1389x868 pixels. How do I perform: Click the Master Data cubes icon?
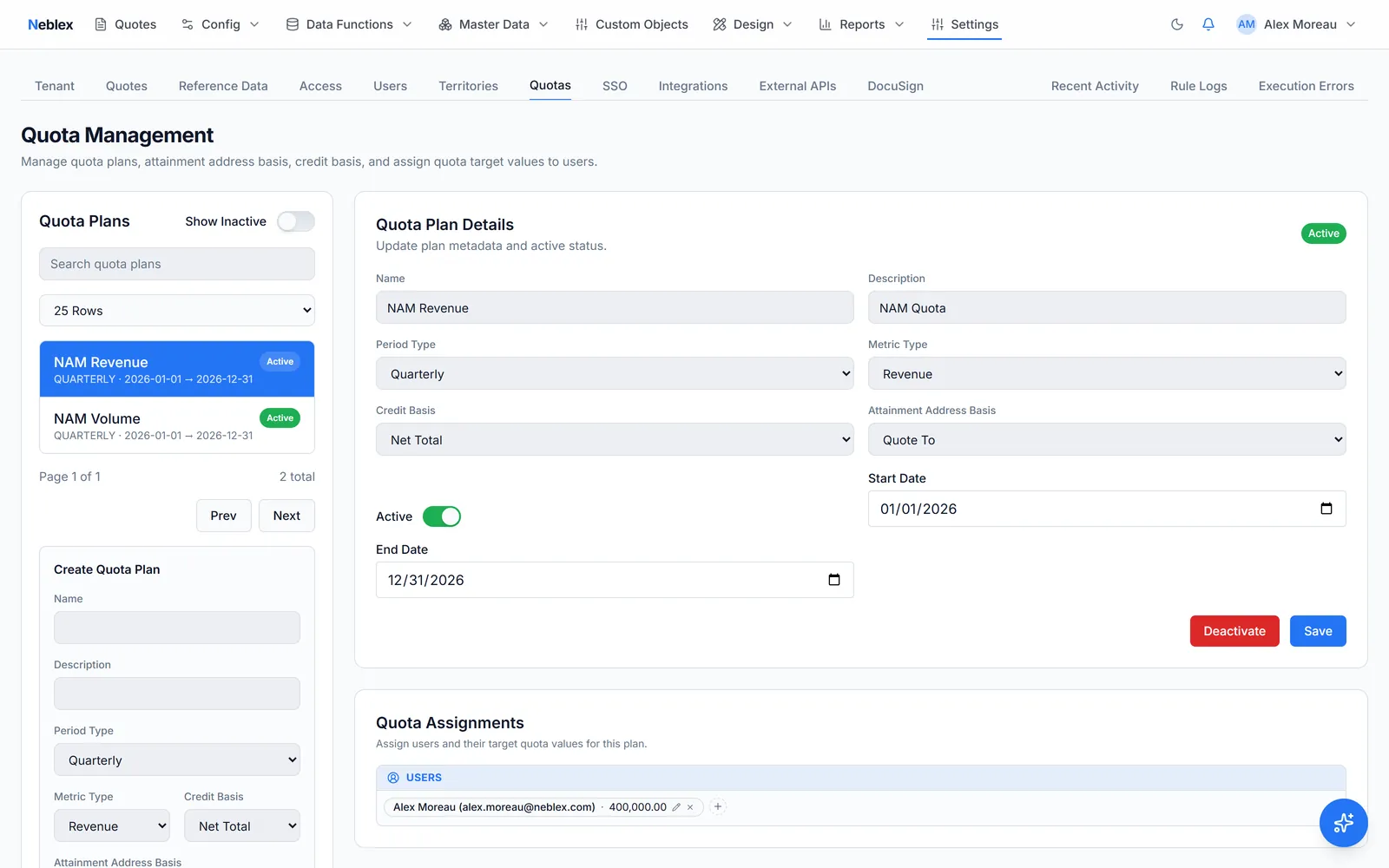click(445, 24)
